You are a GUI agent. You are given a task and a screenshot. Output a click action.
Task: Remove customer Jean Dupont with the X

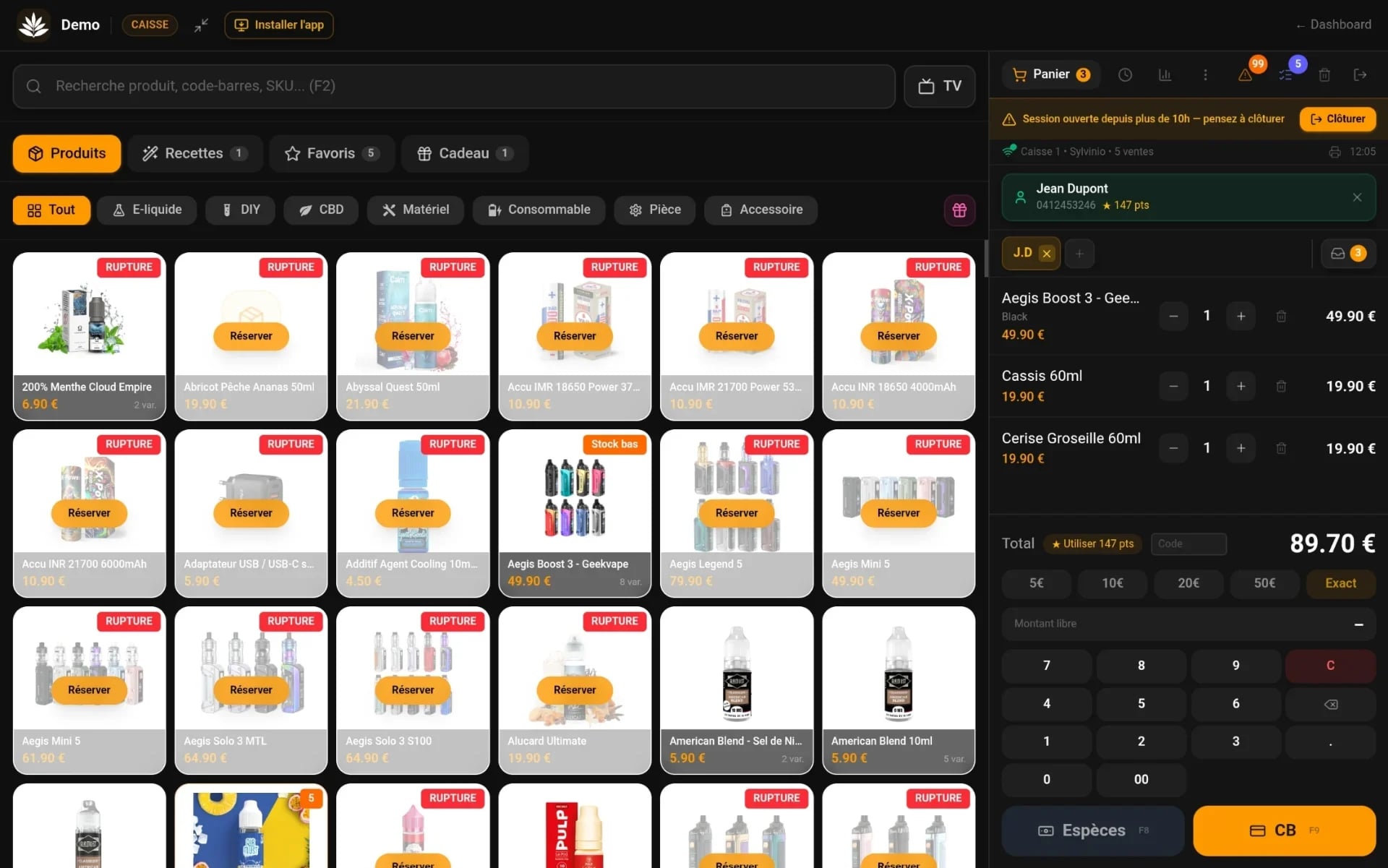point(1357,197)
